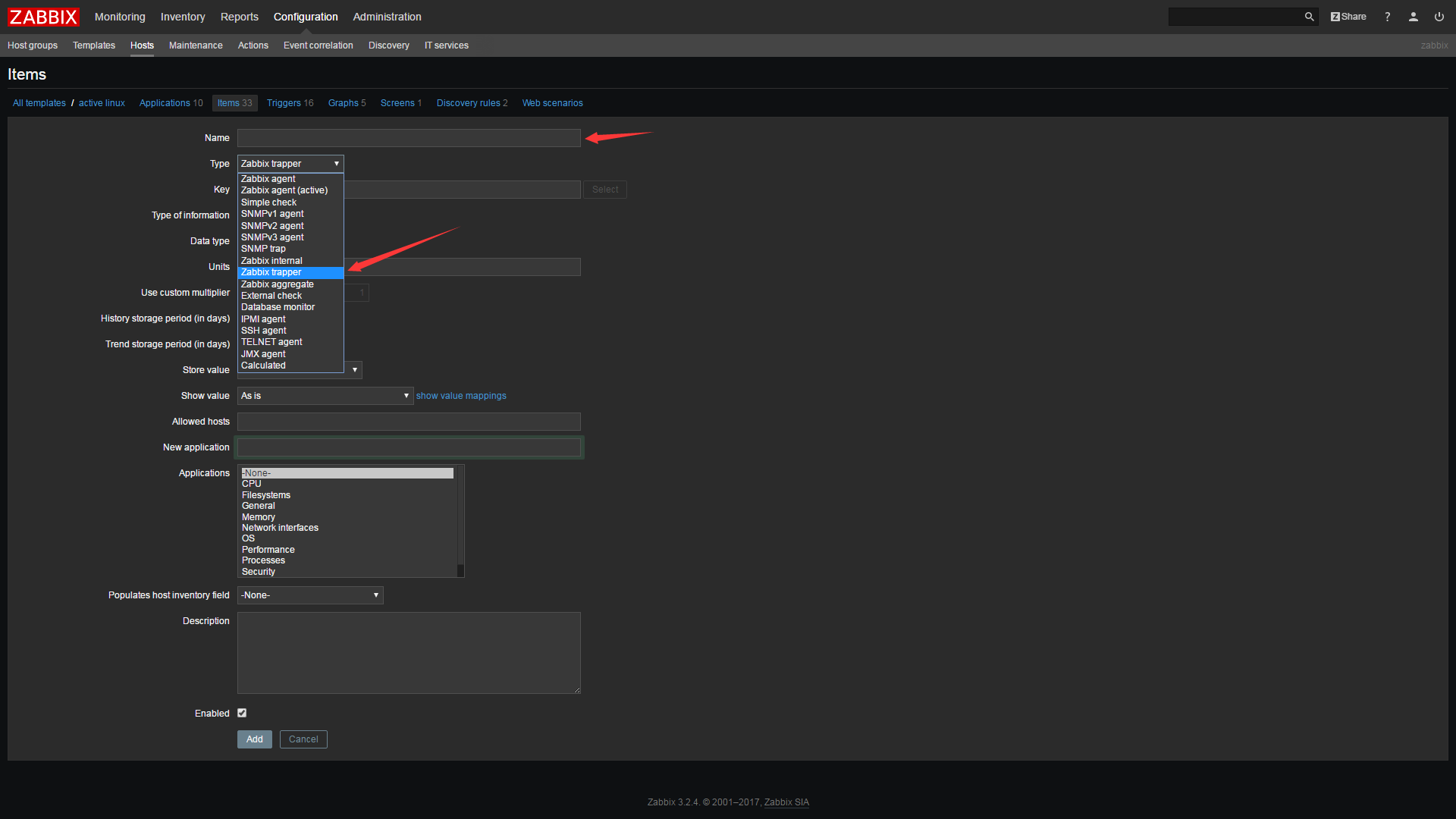The image size is (1456, 819).
Task: Open the Inventory menu
Action: tap(183, 17)
